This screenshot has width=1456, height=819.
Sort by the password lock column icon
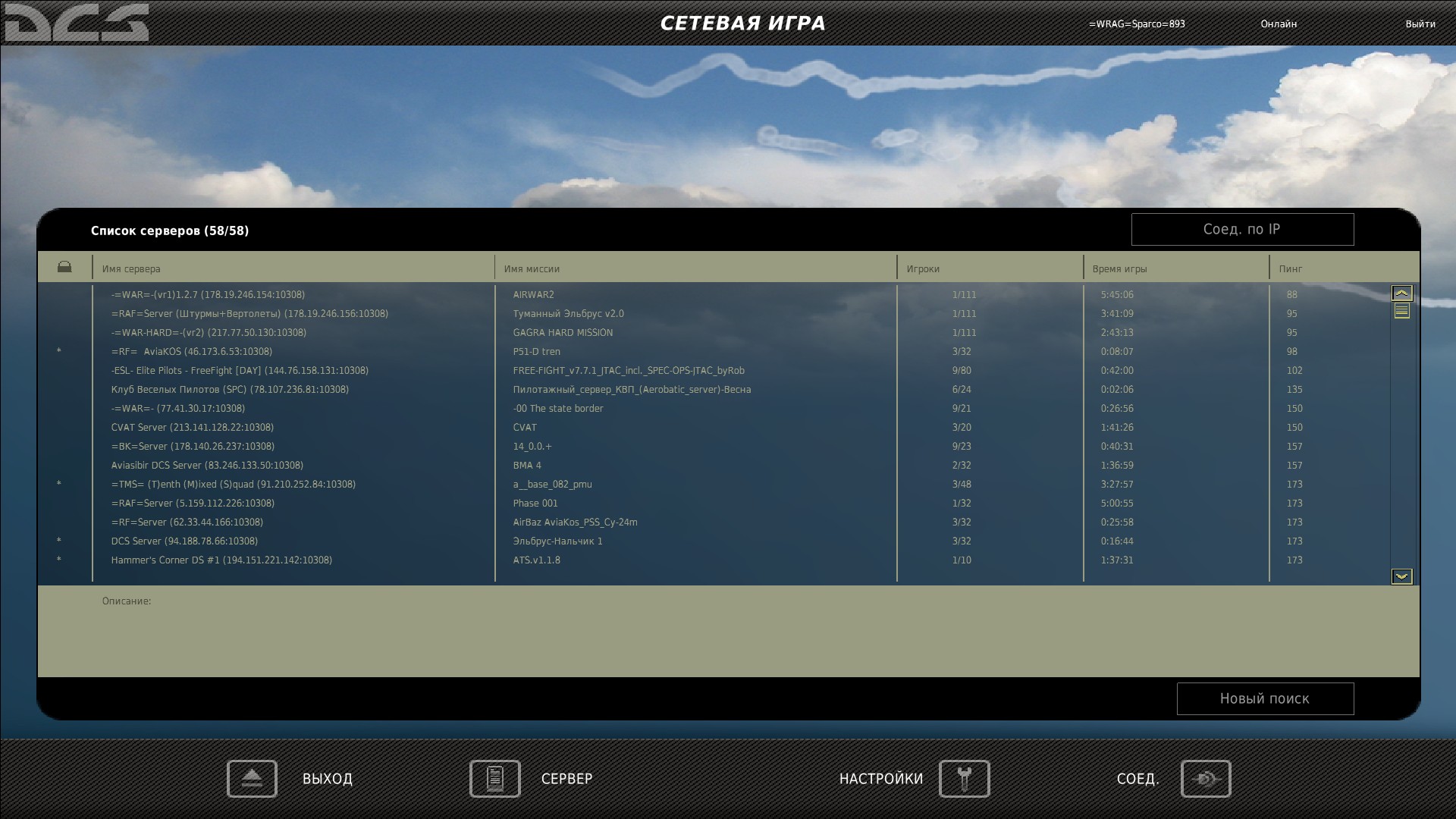(x=64, y=267)
